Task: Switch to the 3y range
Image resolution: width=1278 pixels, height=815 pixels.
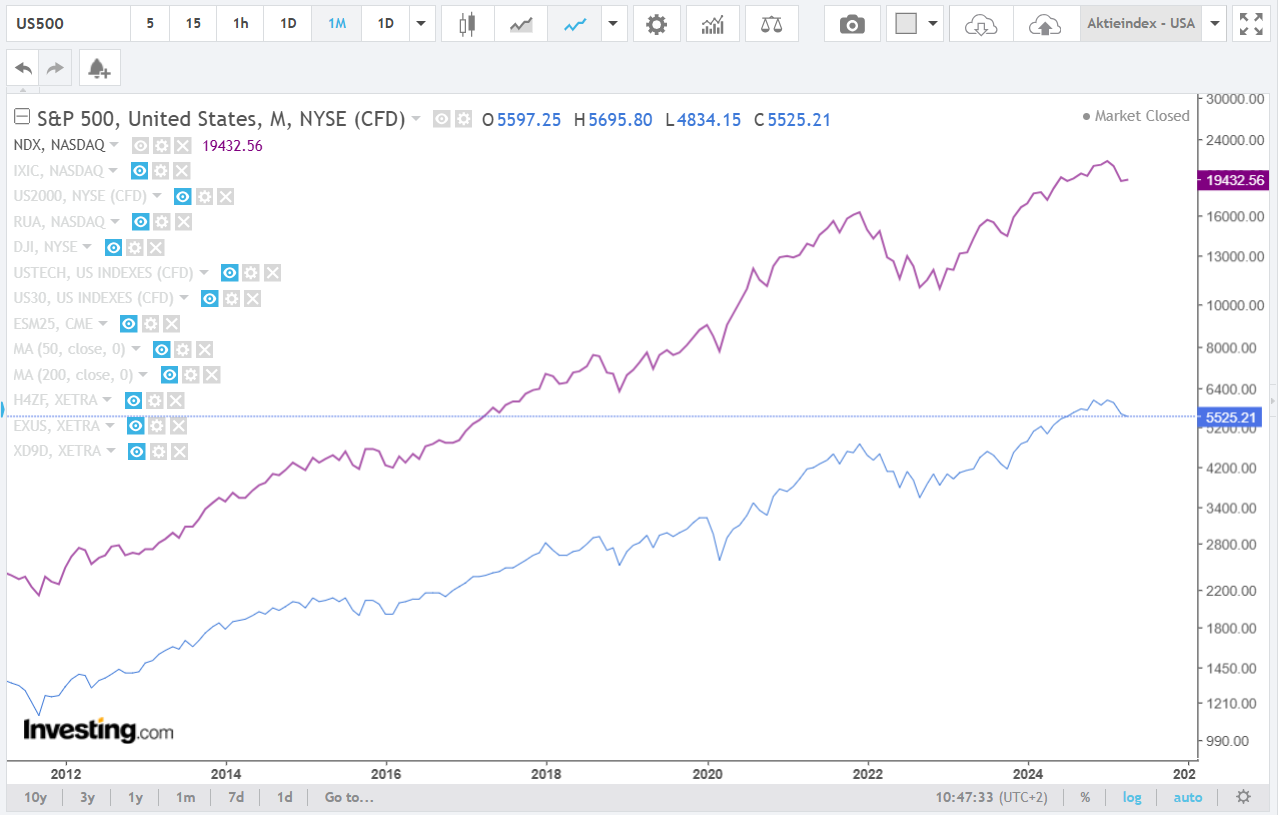Action: point(87,797)
